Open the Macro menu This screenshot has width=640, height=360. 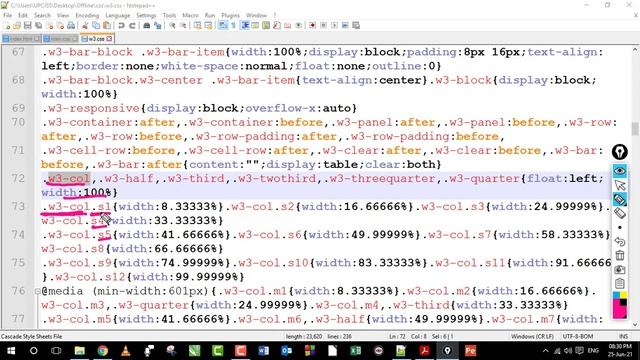point(190,15)
